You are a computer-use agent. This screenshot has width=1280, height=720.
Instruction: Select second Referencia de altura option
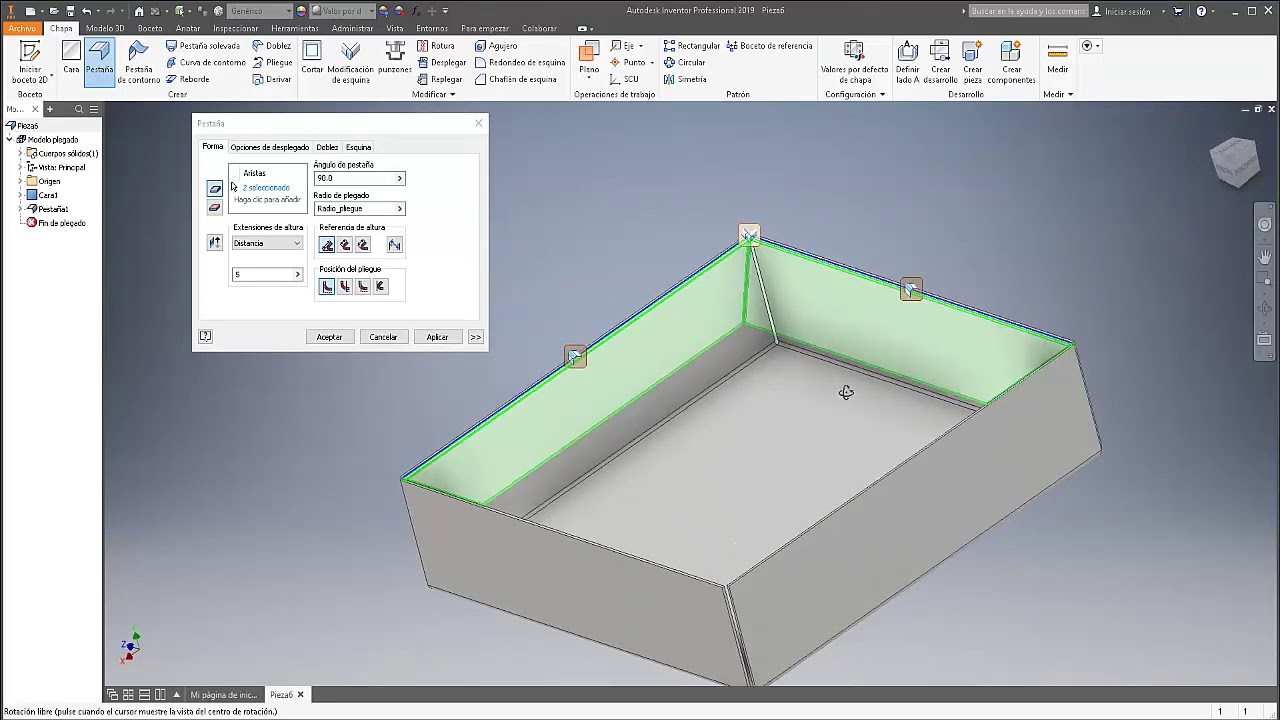point(345,245)
